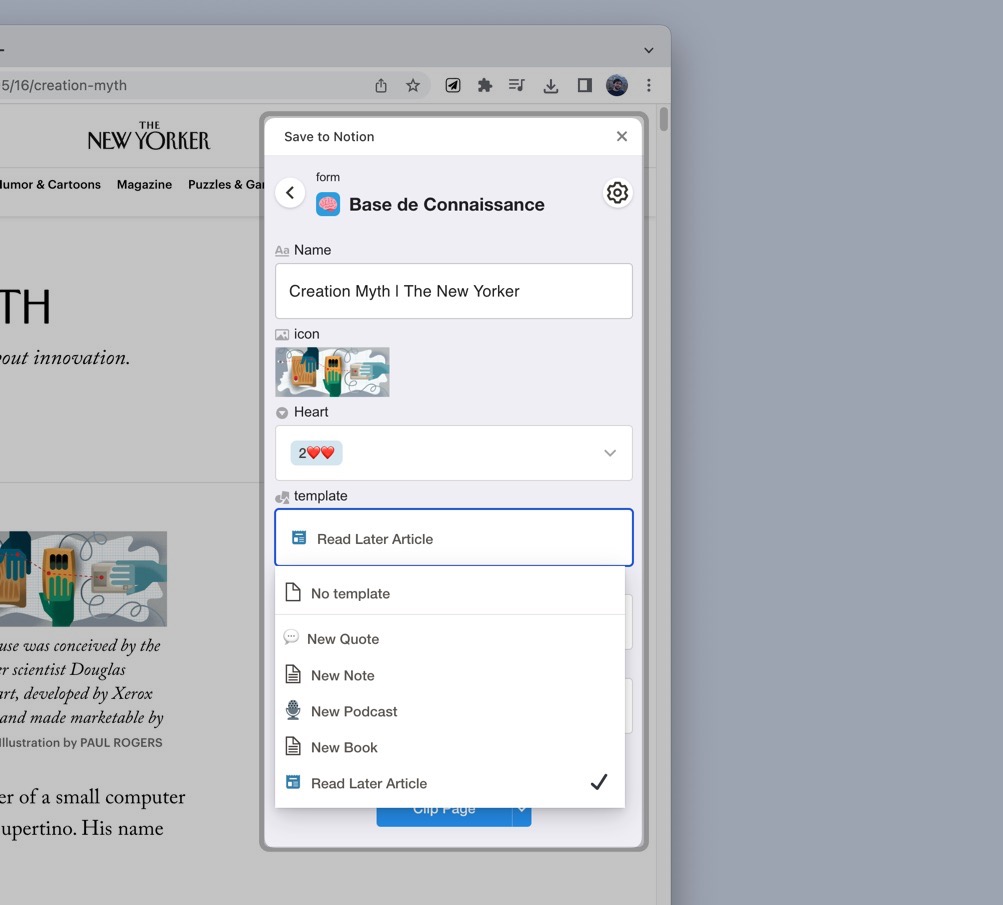Open the Save to Notion extension icon
The width and height of the screenshot is (1003, 905).
coord(453,85)
